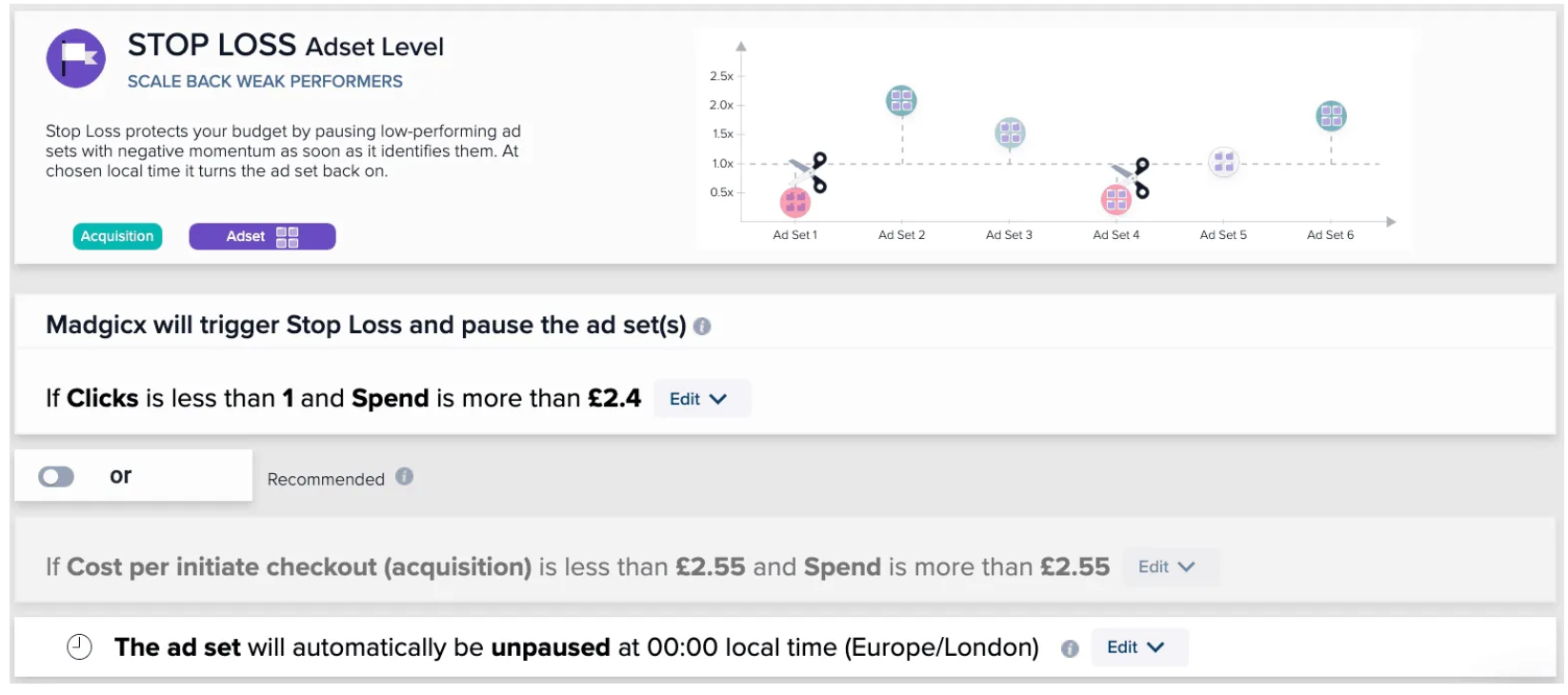
Task: Click the purple Stop Loss flag icon
Action: (75, 58)
